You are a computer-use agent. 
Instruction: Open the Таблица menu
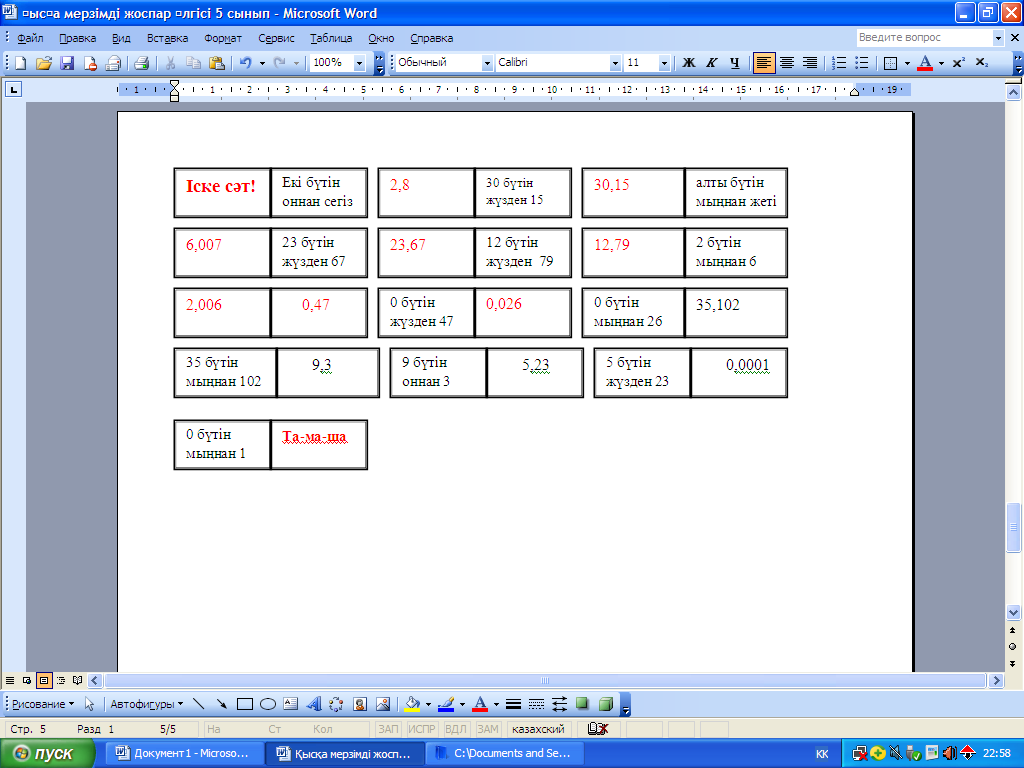coord(331,38)
